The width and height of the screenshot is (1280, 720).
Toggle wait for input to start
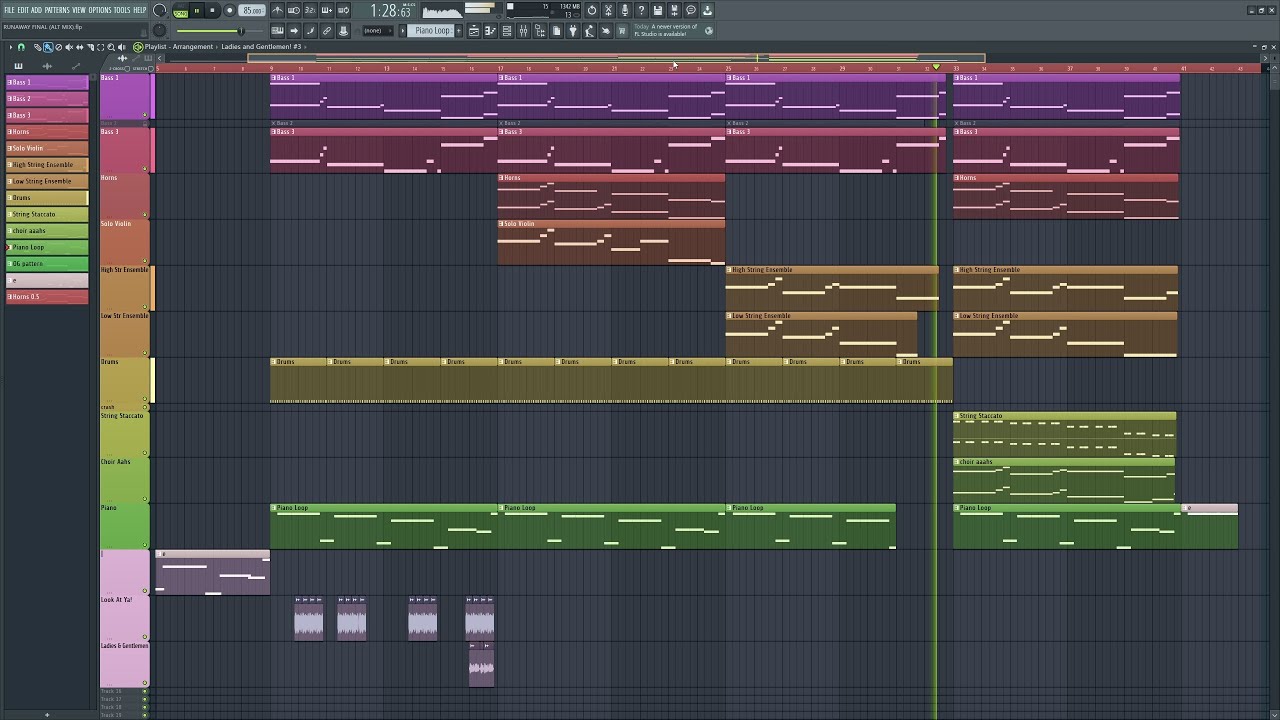coord(294,10)
